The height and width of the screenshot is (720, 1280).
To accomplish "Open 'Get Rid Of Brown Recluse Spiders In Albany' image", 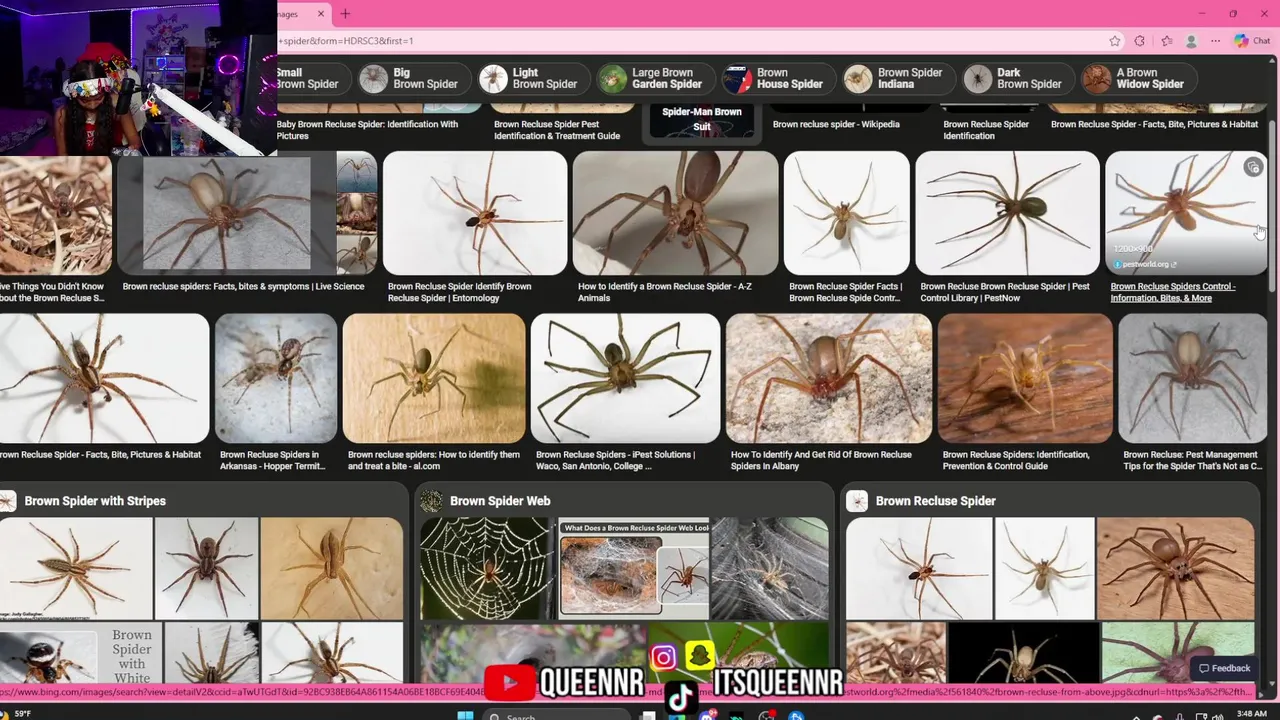I will [829, 378].
